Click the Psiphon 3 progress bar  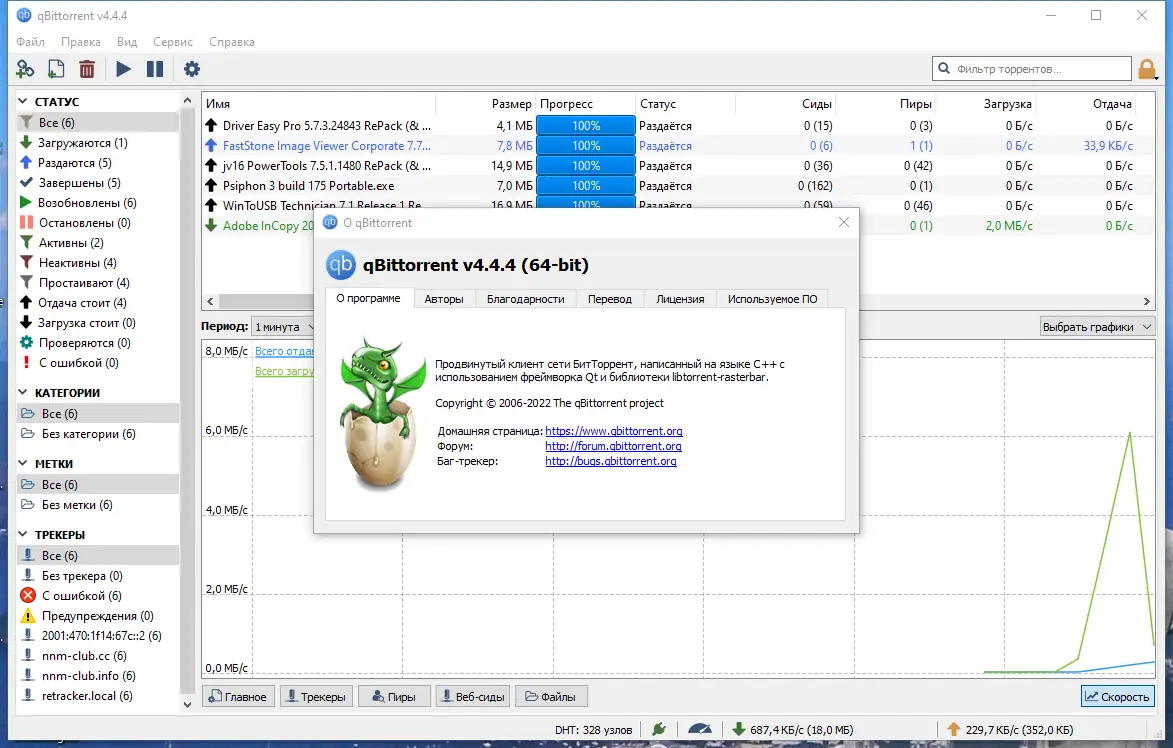coord(586,186)
